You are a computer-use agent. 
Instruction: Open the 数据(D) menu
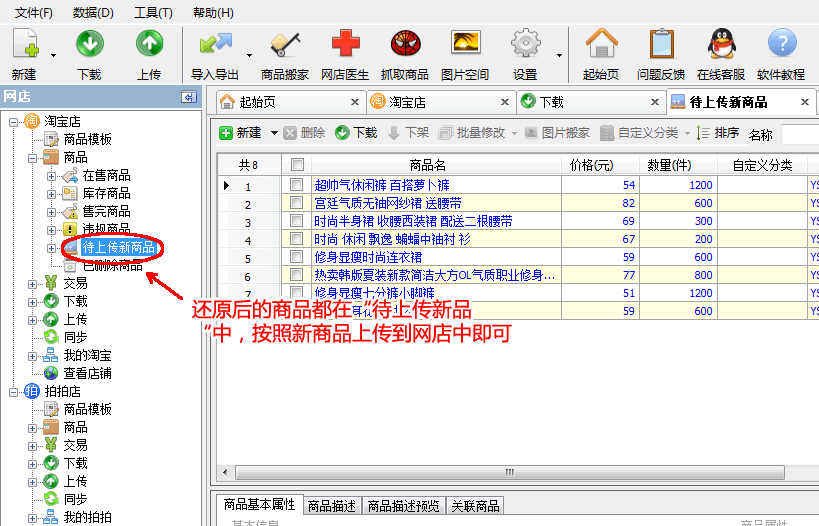93,13
